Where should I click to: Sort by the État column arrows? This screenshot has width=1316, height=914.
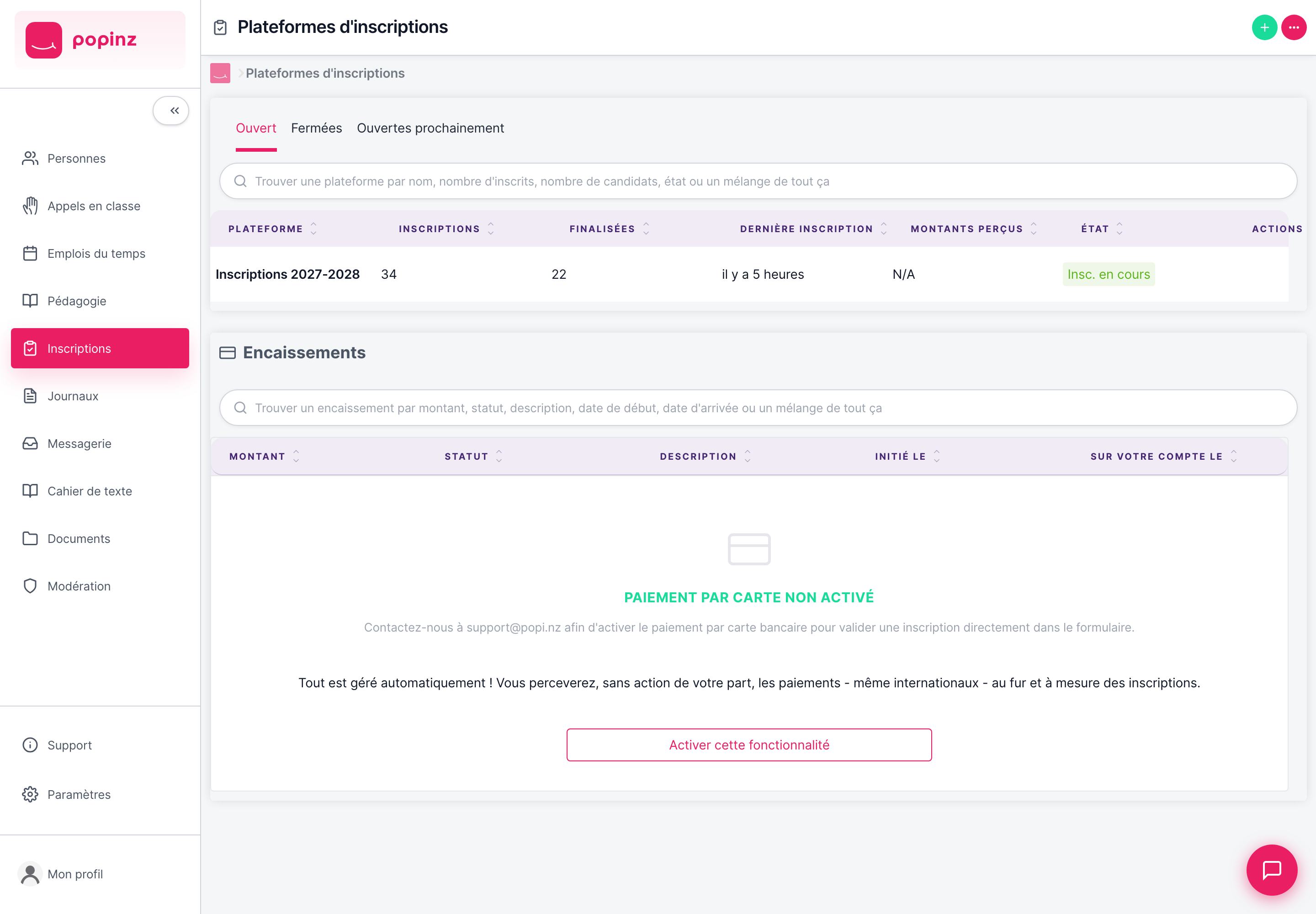pos(1120,228)
